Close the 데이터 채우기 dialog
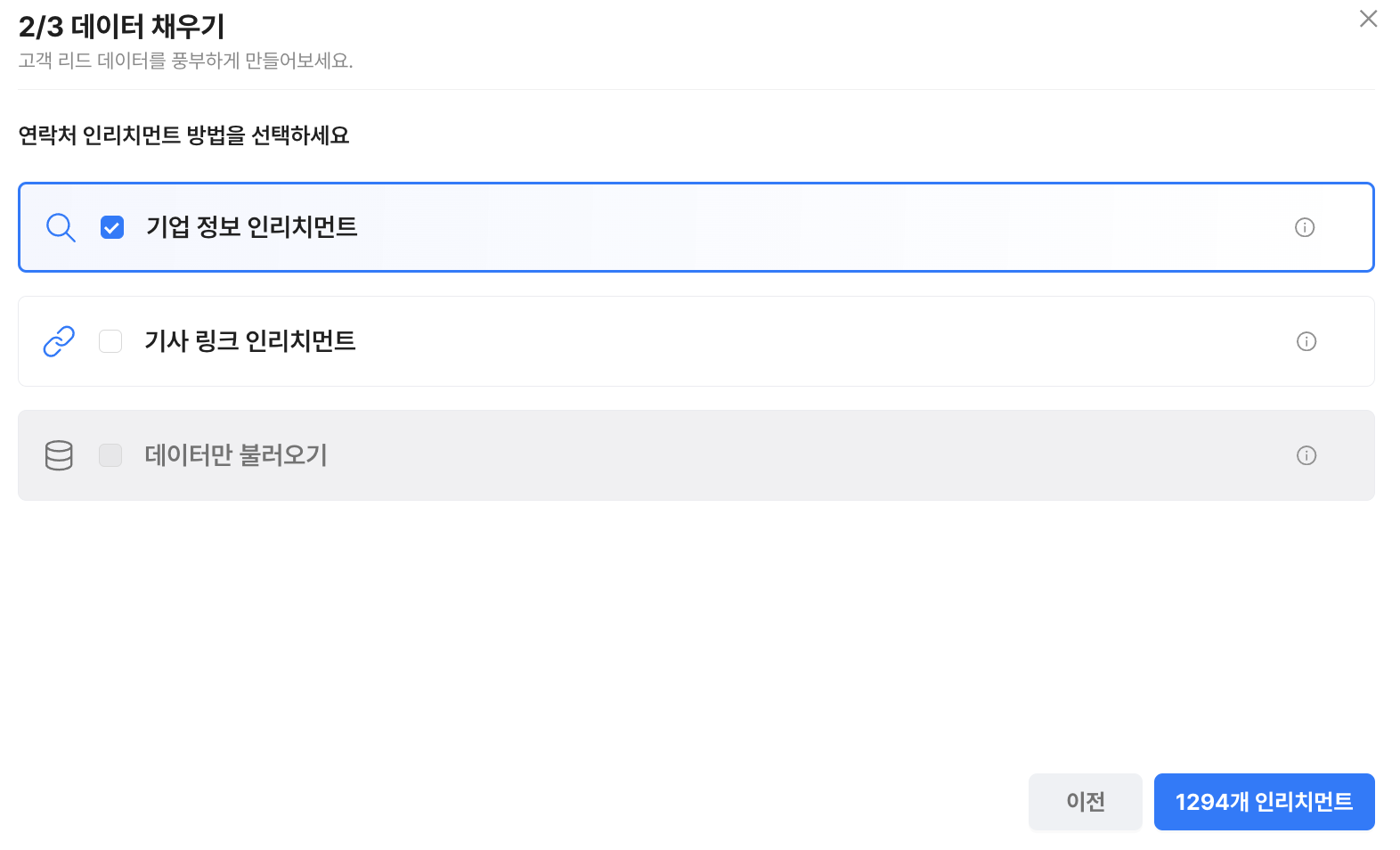Screen dimensions: 1400x850 pyautogui.click(x=1368, y=19)
